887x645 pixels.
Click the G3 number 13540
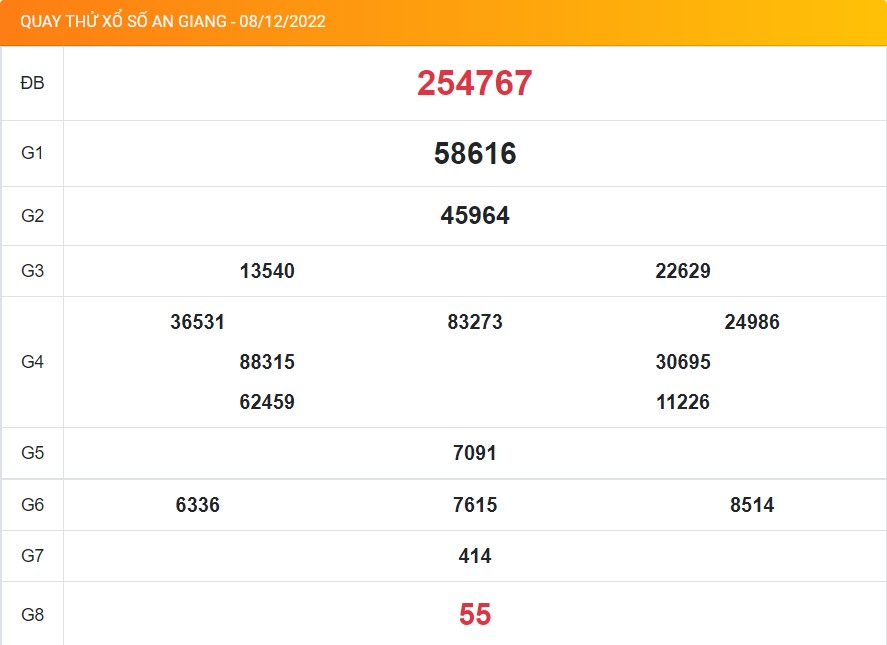point(267,271)
